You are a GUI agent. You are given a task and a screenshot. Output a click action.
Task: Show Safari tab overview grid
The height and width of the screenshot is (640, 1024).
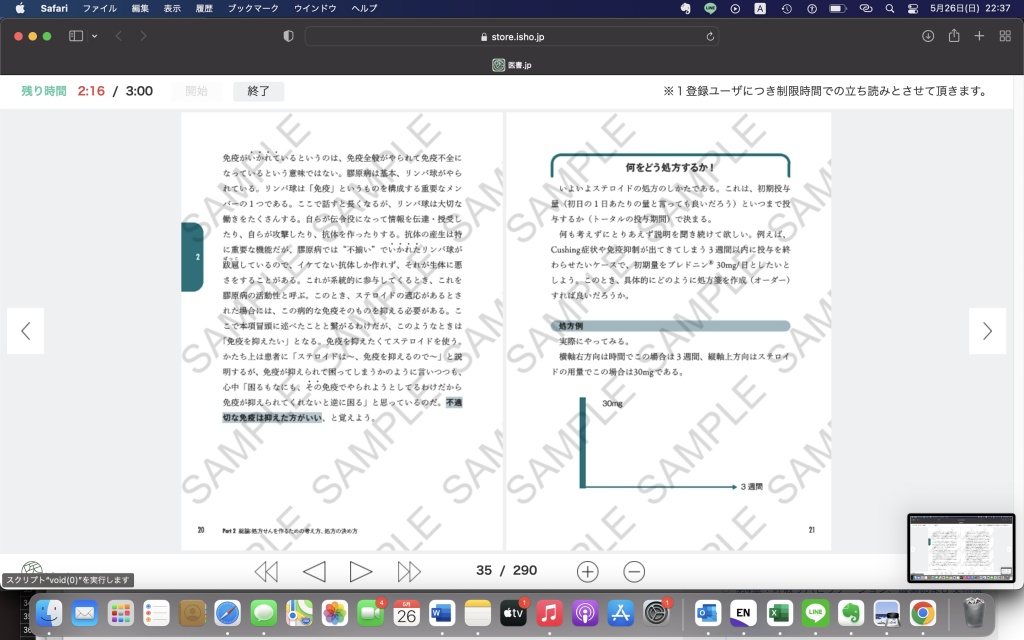pyautogui.click(x=1004, y=36)
